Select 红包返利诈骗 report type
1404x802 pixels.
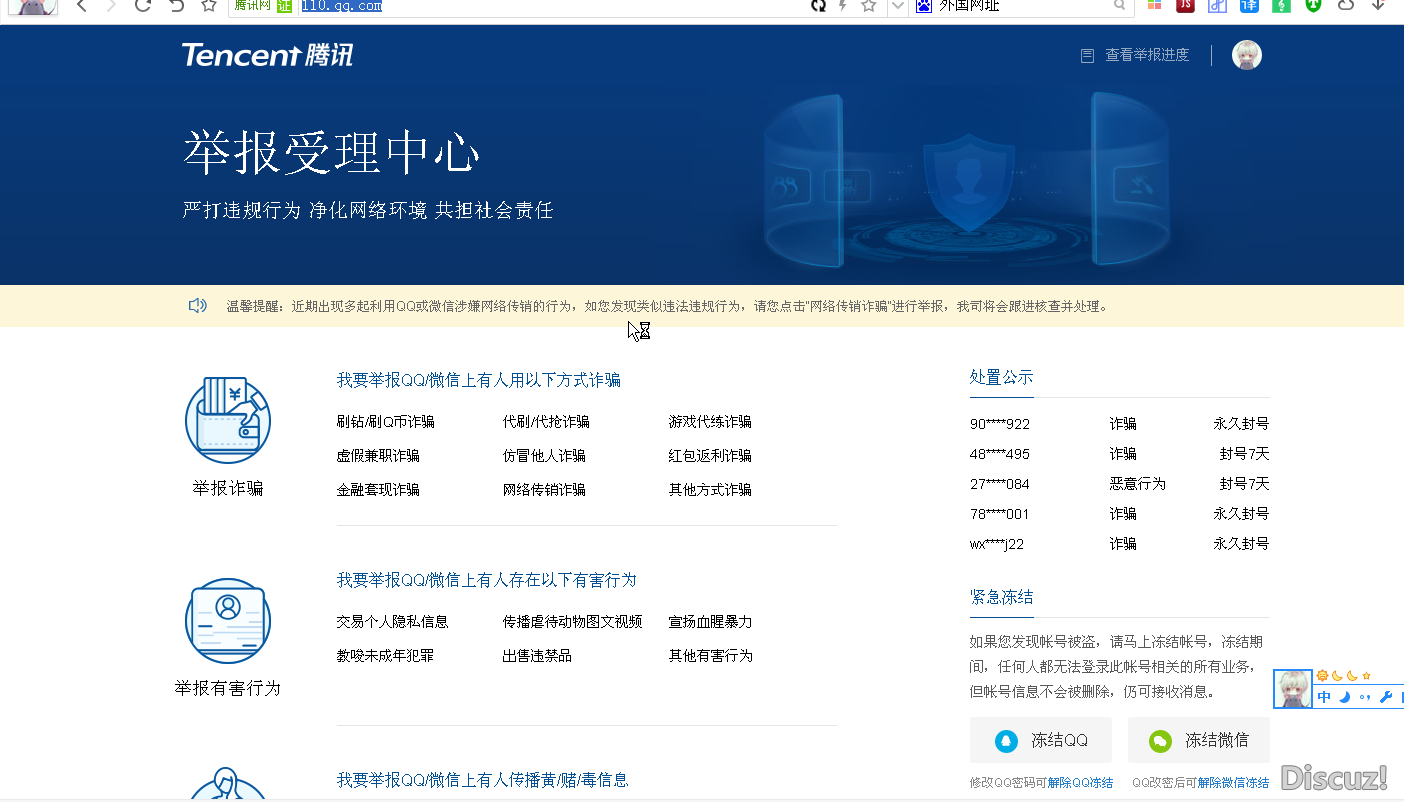tap(710, 456)
